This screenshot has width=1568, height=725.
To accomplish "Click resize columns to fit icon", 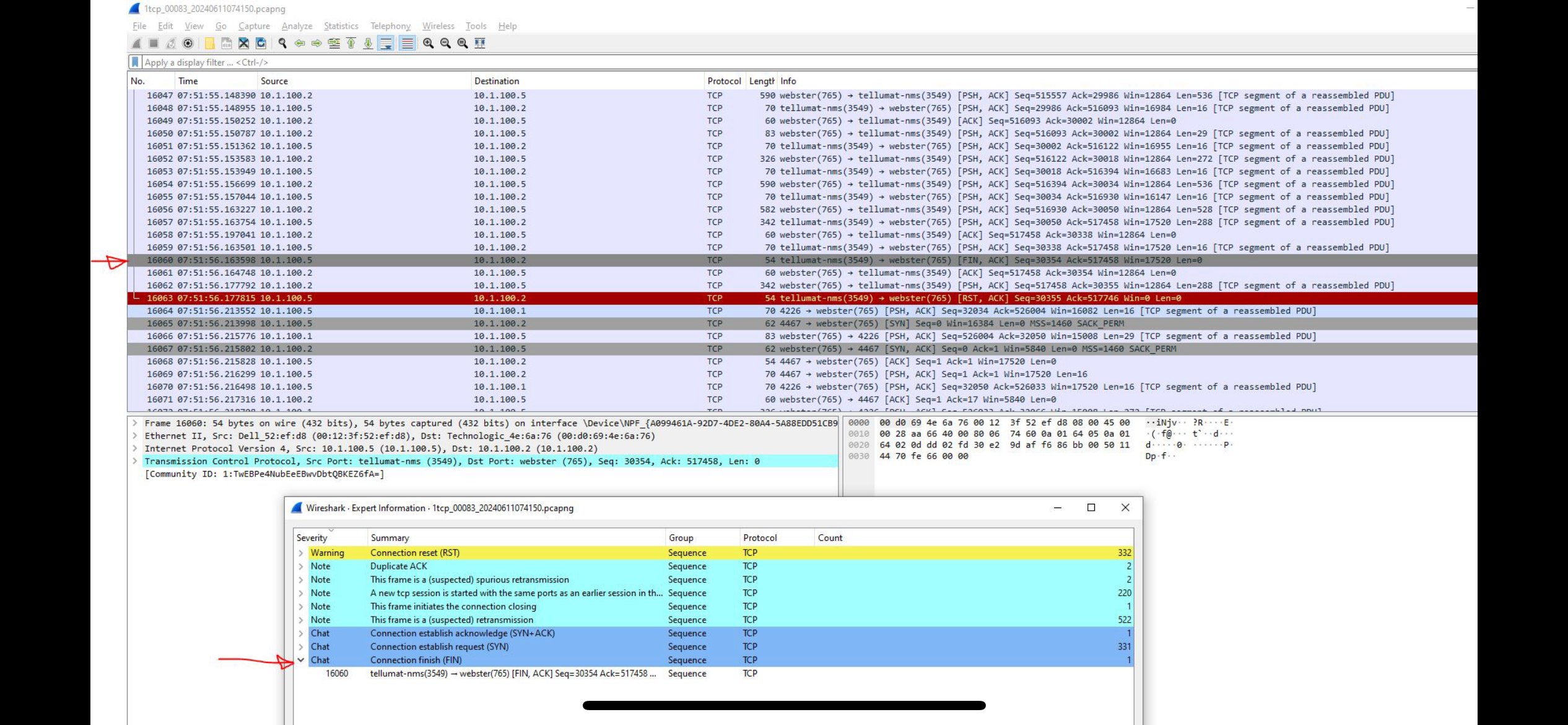I will [x=480, y=43].
